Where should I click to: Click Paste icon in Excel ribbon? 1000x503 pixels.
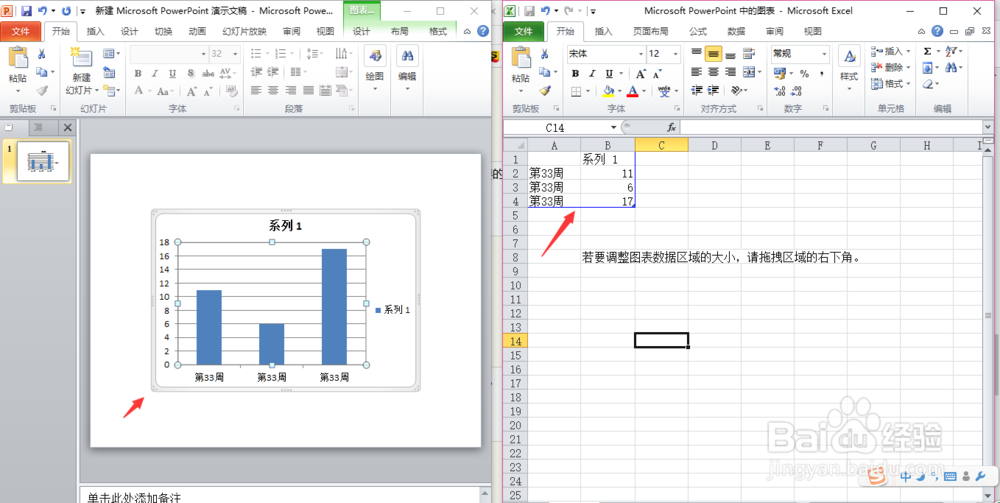[x=521, y=59]
